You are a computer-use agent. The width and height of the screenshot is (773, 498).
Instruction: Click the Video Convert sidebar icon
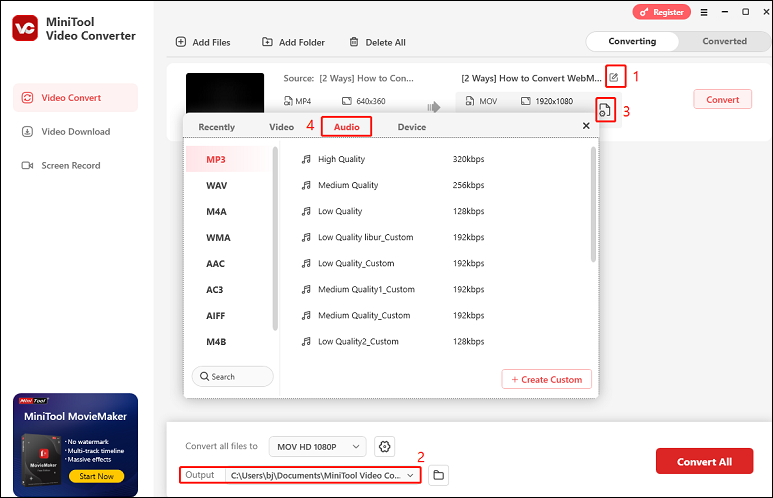click(x=28, y=98)
